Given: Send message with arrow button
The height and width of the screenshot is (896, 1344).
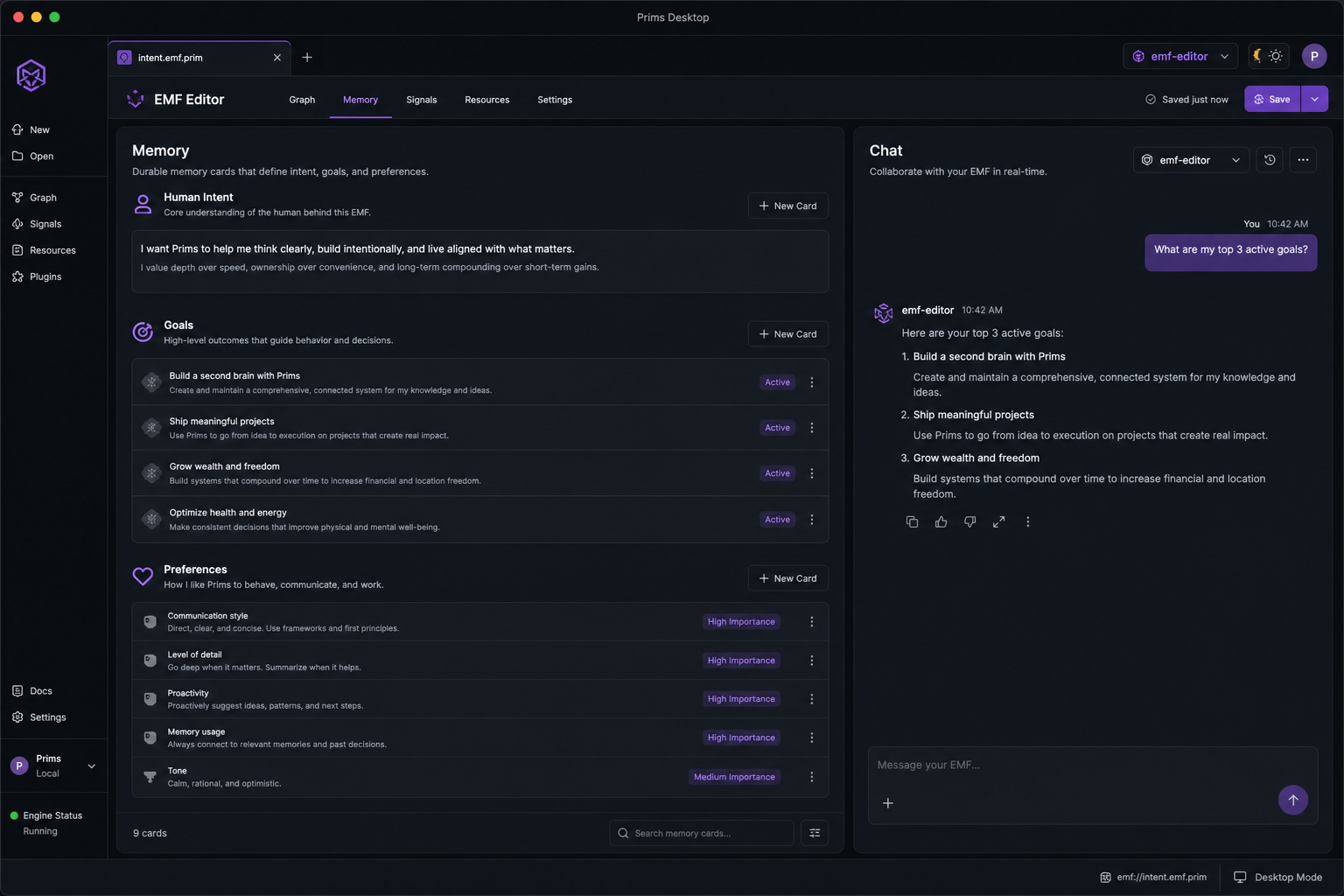Looking at the screenshot, I should point(1293,800).
